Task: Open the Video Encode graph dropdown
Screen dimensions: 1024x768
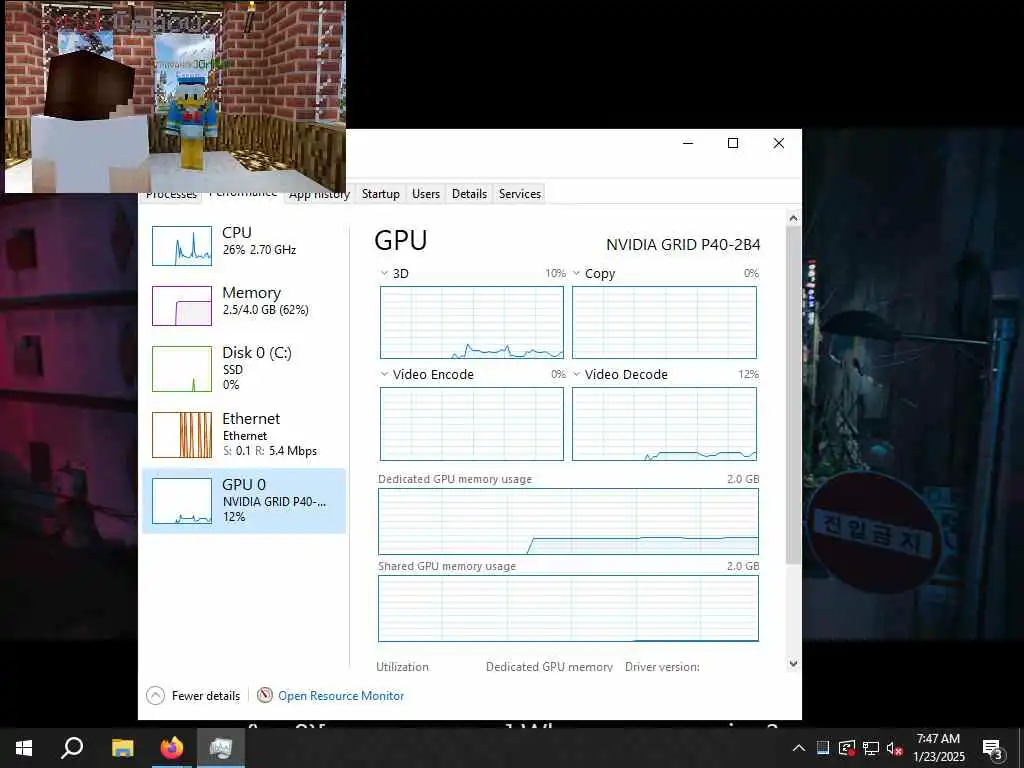Action: [x=384, y=374]
